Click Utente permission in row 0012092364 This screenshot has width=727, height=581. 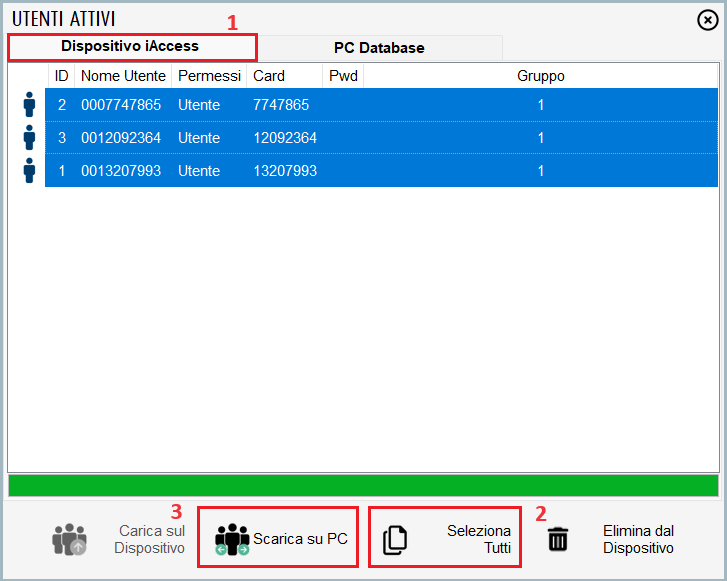[x=199, y=138]
